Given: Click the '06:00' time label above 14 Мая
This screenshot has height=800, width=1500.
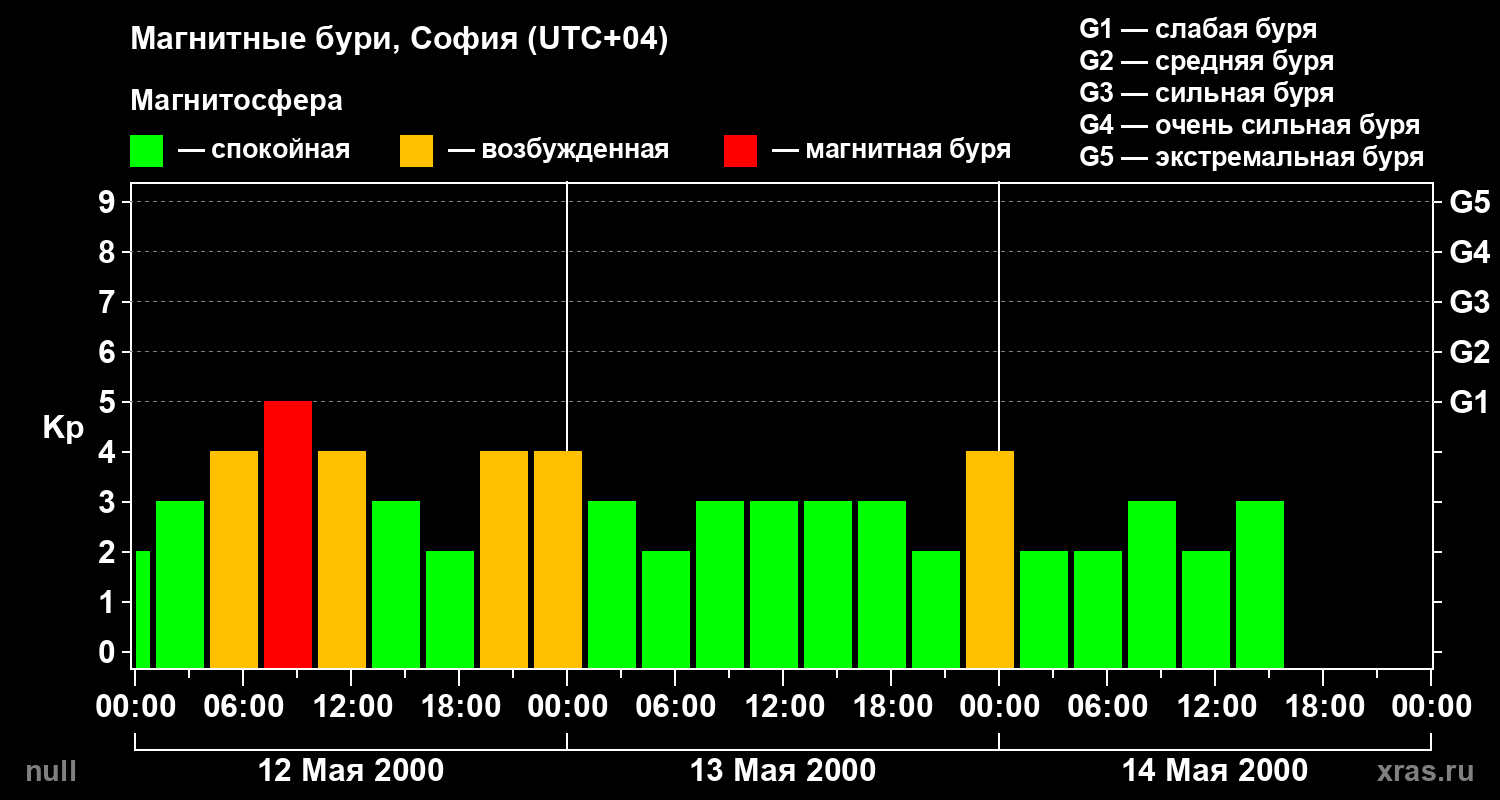Looking at the screenshot, I should pos(1107,706).
